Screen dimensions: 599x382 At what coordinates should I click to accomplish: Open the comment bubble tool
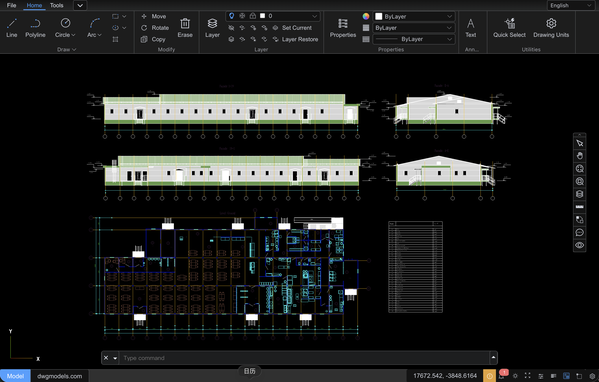pos(580,232)
